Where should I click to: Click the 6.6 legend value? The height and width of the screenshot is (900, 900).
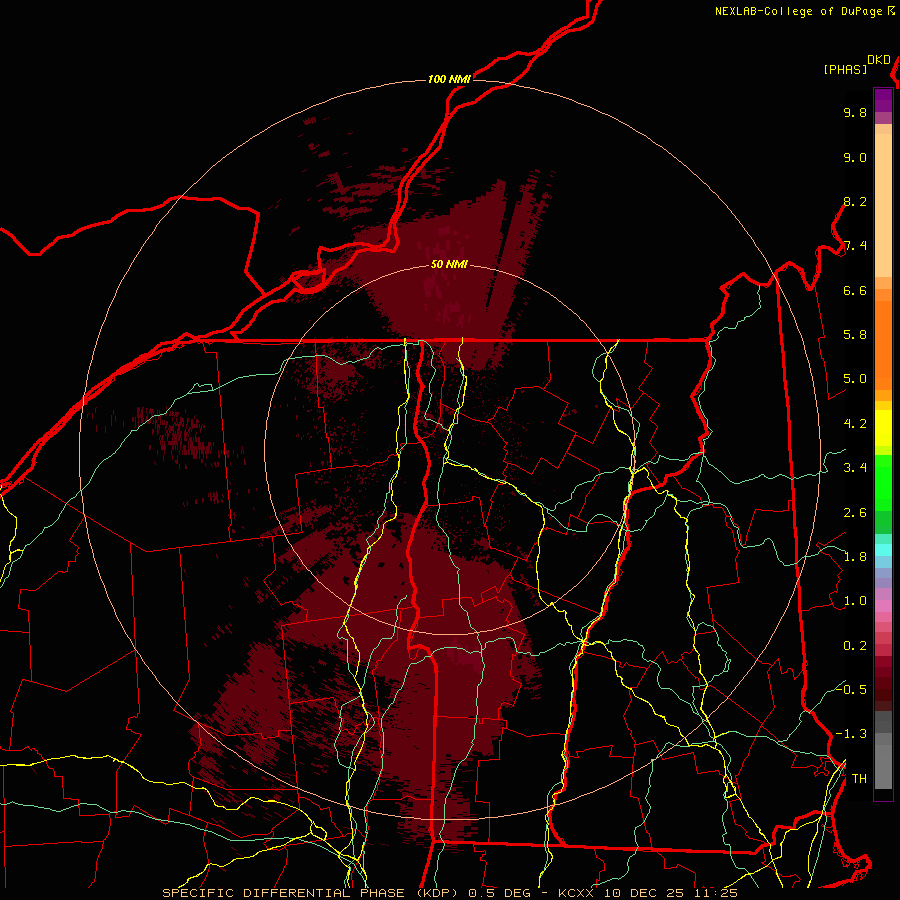[855, 290]
